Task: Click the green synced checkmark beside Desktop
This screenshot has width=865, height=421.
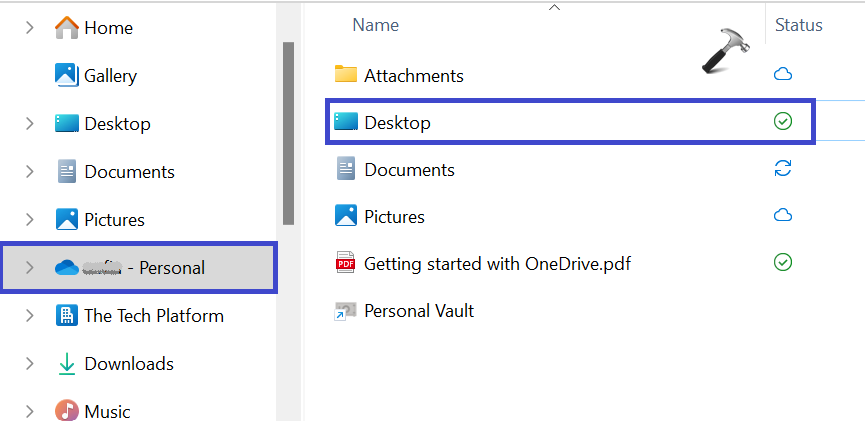Action: coord(783,121)
